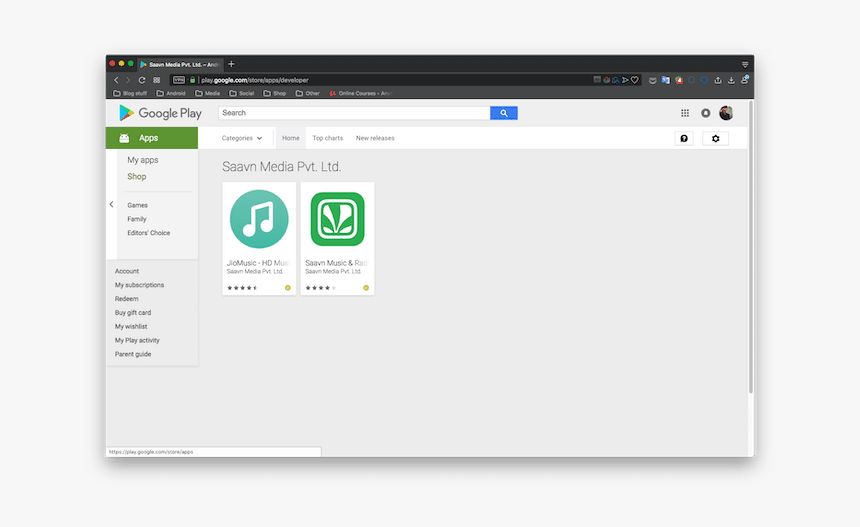This screenshot has width=860, height=527.
Task: Open the Online Courses bookmark
Action: pos(360,93)
